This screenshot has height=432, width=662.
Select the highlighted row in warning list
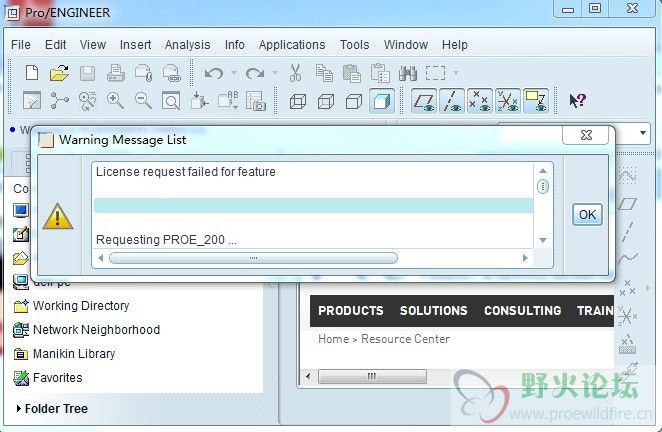tap(313, 206)
